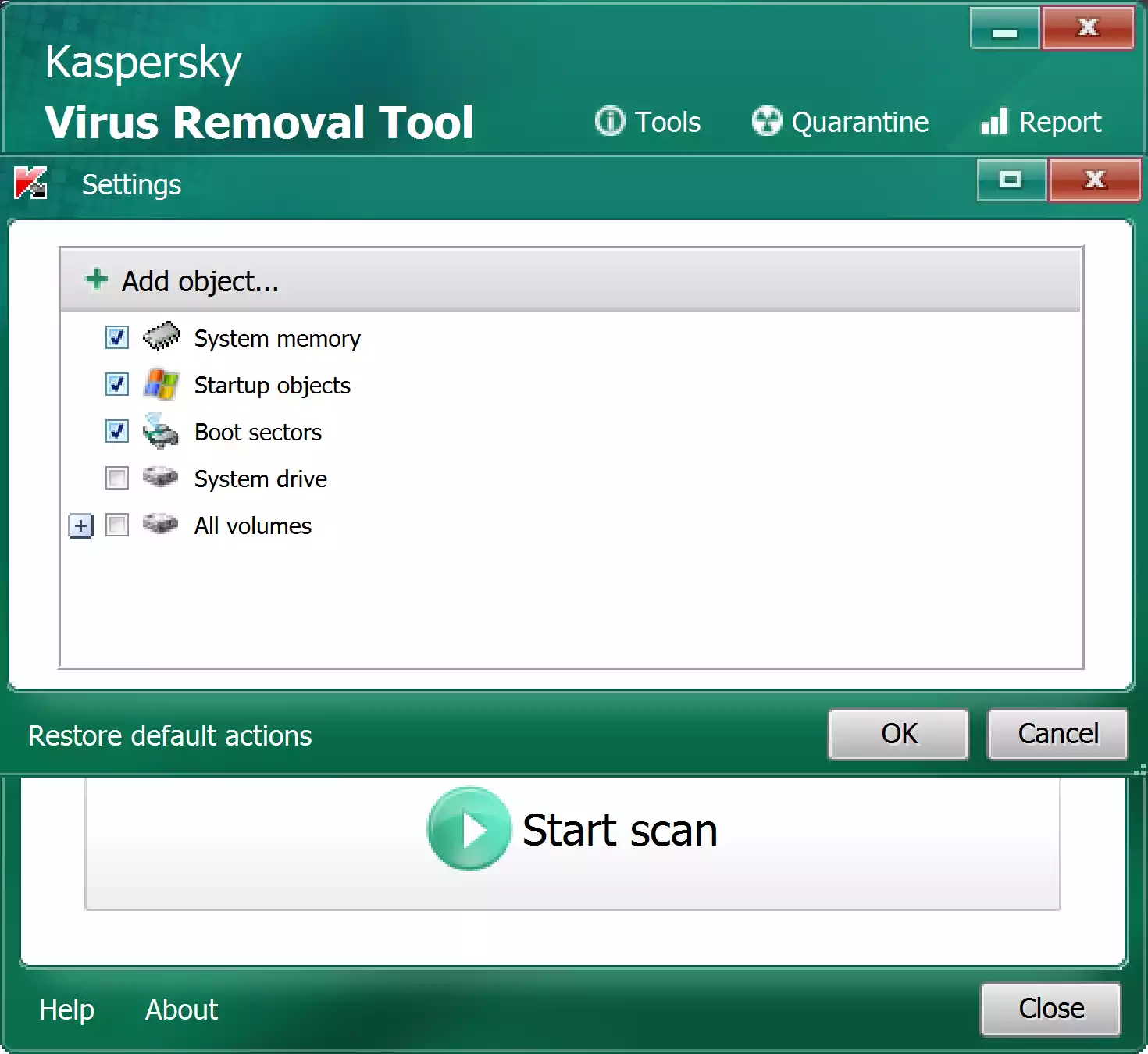Click the Startup objects Windows icon
Screen dimensions: 1148x1054
pyautogui.click(x=162, y=385)
